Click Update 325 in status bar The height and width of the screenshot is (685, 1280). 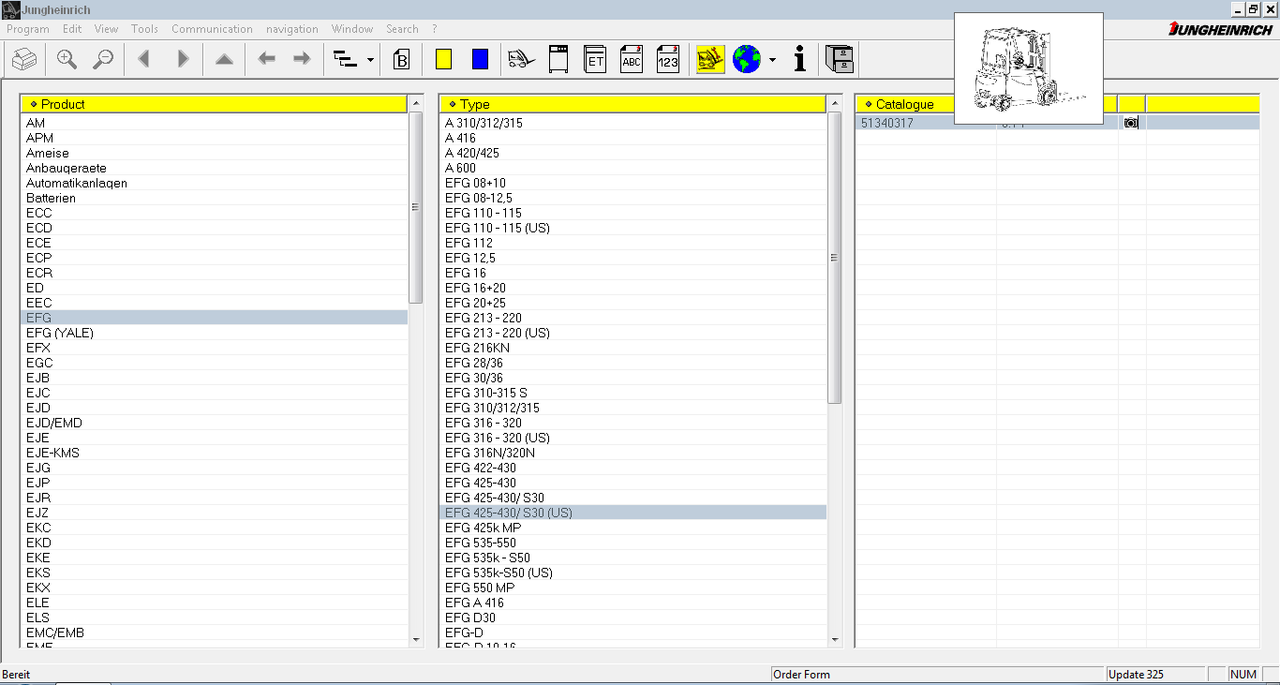[x=1135, y=675]
